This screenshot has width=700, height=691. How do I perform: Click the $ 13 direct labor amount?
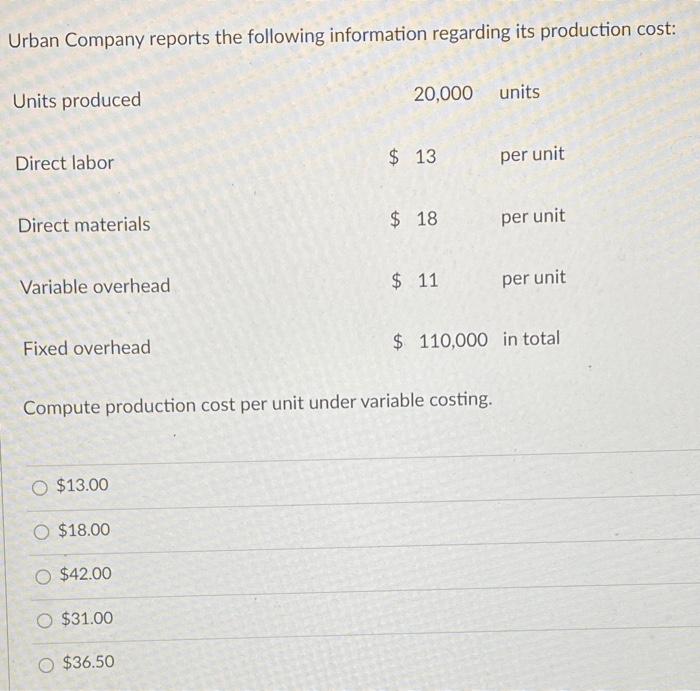412,157
